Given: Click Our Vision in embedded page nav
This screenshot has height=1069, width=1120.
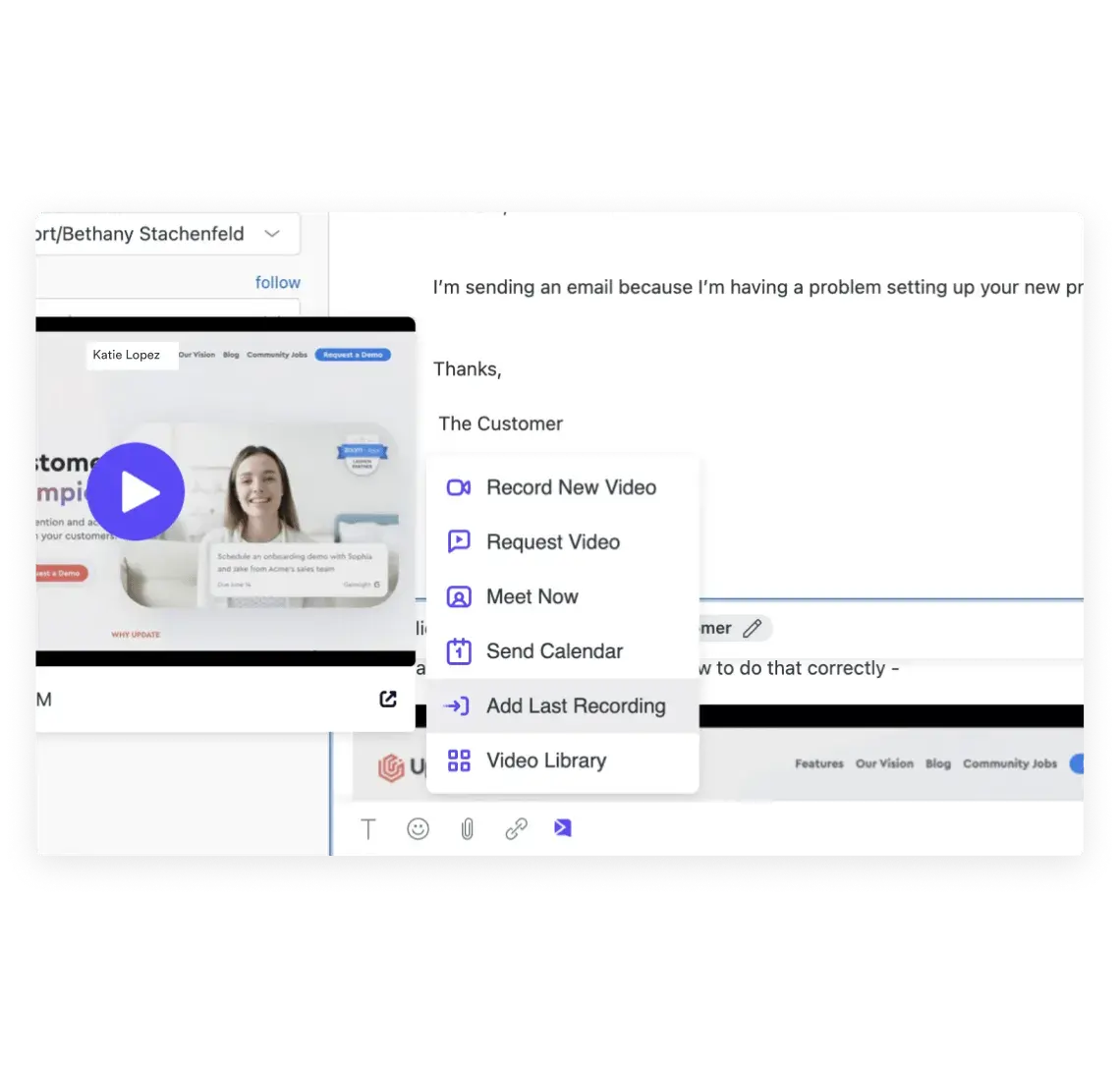Looking at the screenshot, I should click(884, 763).
